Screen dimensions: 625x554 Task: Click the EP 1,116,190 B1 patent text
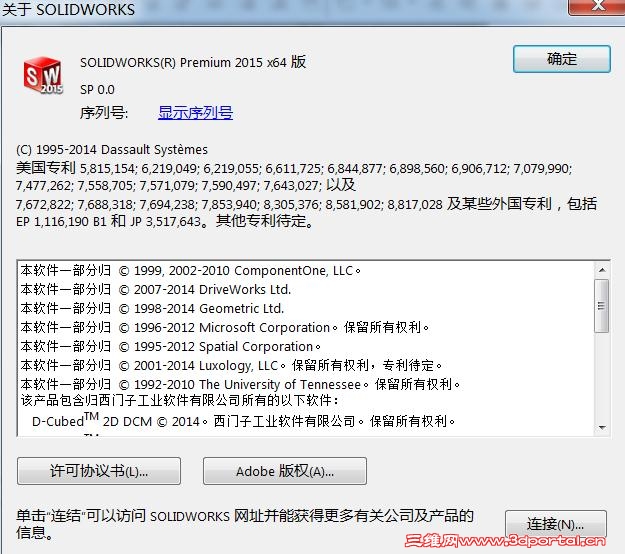point(61,222)
